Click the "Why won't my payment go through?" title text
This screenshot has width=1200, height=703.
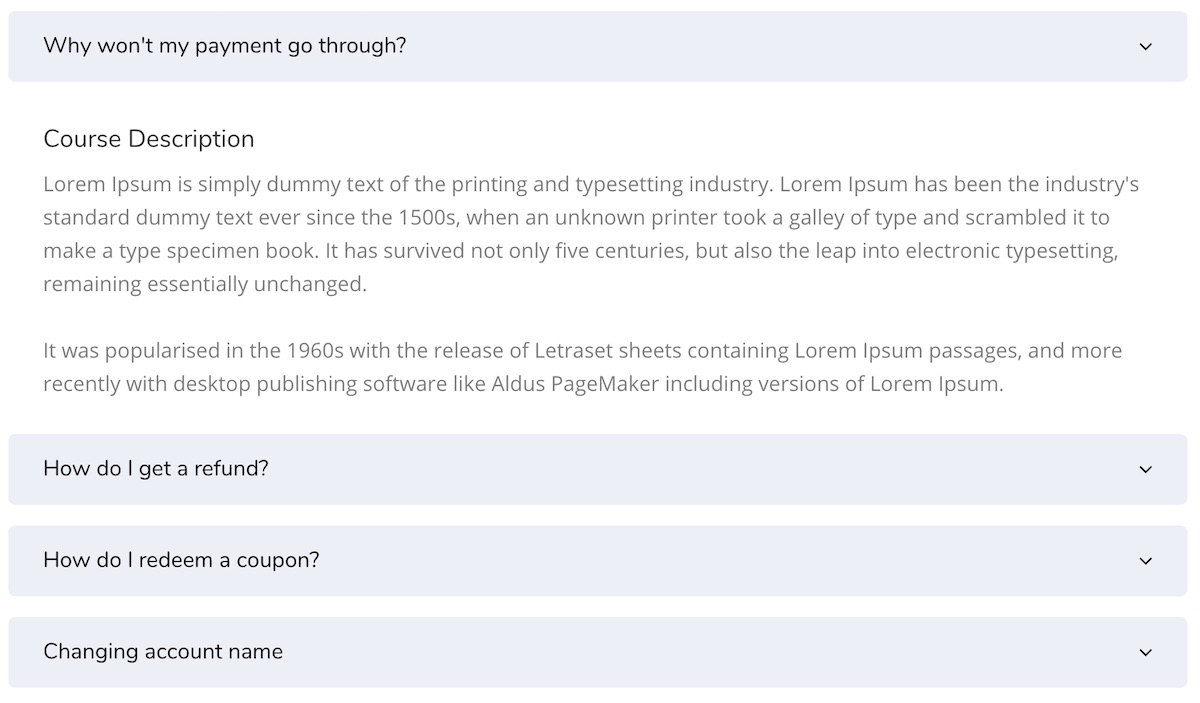pyautogui.click(x=225, y=46)
